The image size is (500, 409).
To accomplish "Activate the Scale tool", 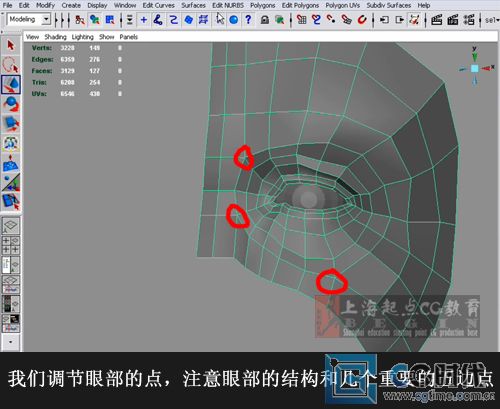I will (11, 123).
